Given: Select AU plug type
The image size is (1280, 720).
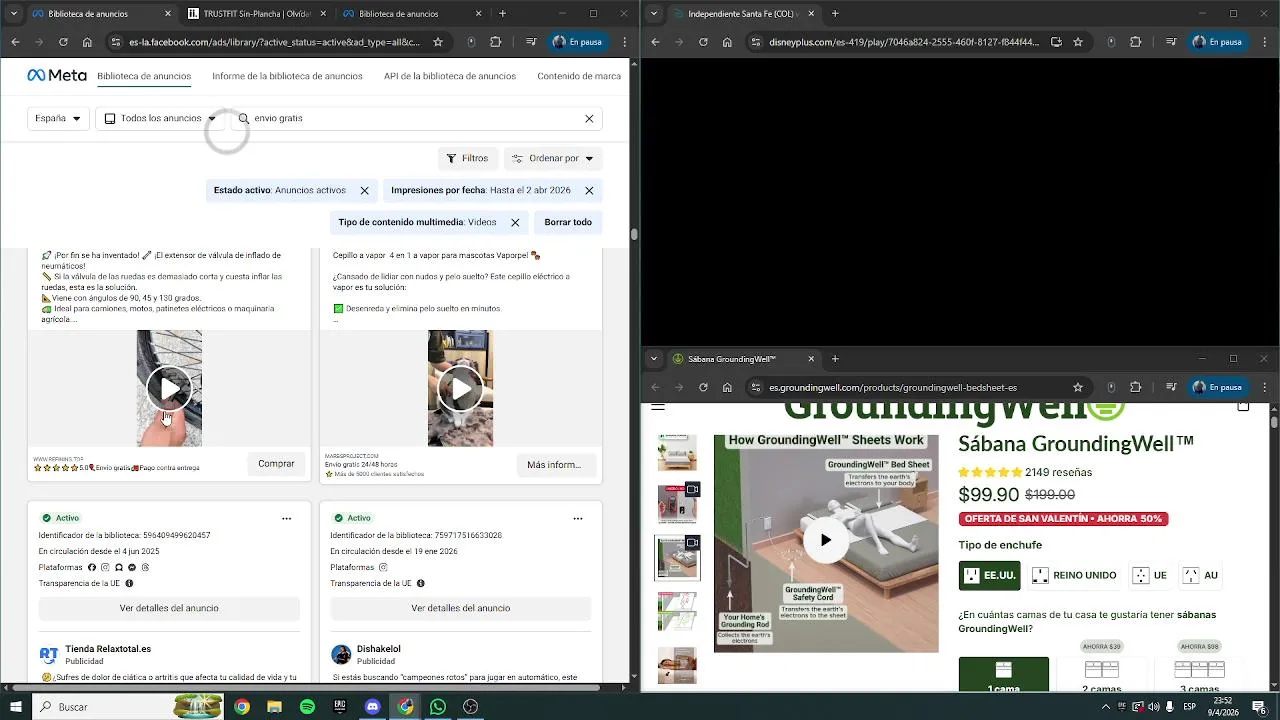Looking at the screenshot, I should point(1201,575).
